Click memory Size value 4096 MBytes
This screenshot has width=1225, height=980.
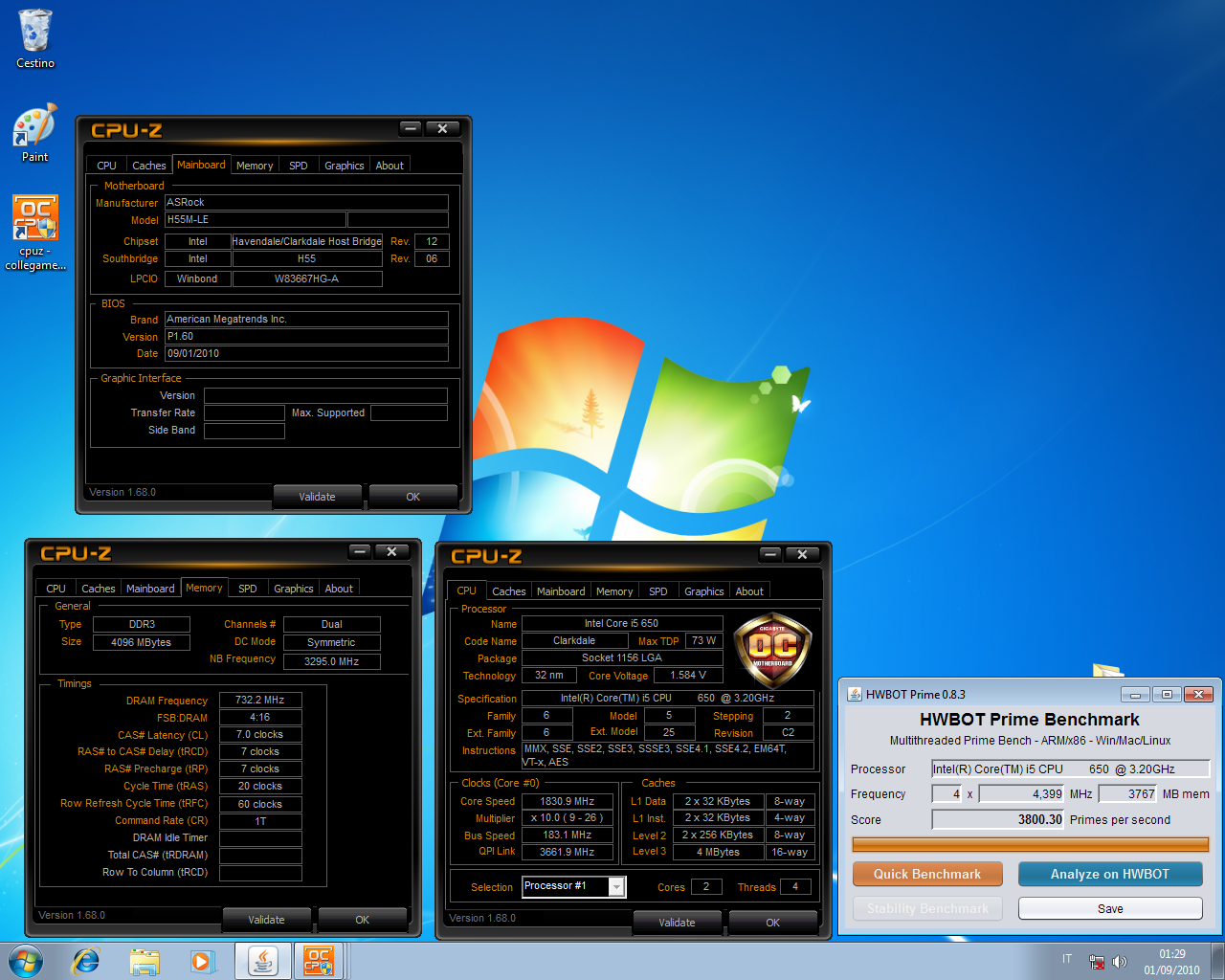(141, 642)
